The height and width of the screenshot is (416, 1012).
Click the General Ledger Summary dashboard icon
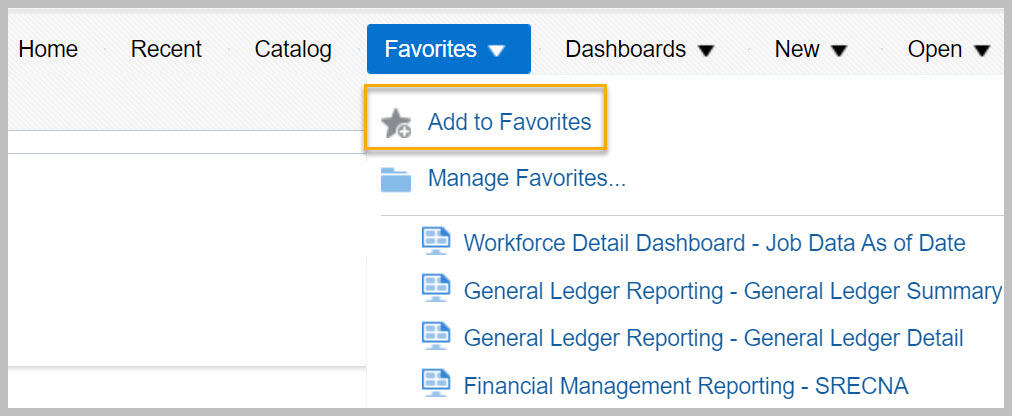(436, 288)
